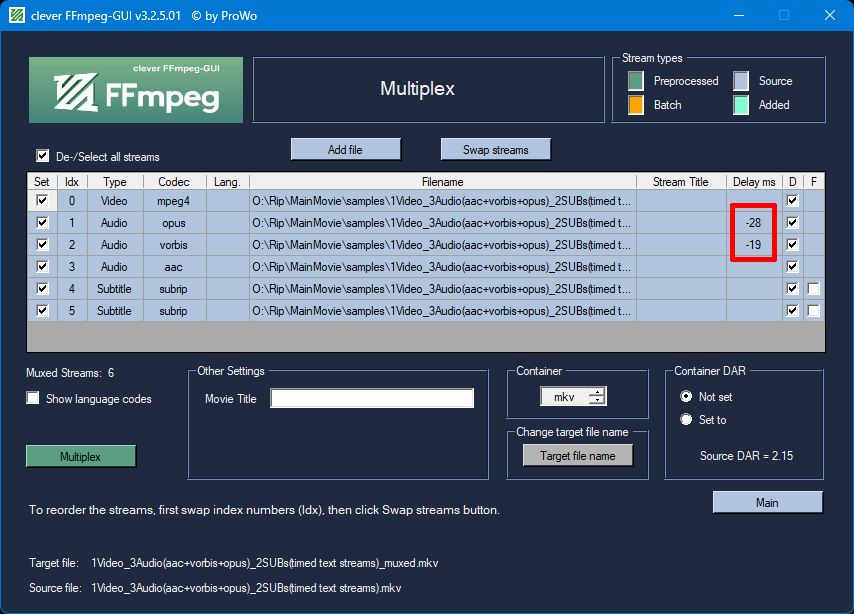854x614 pixels.
Task: Click Stream Title cell of video row
Action: (x=681, y=200)
